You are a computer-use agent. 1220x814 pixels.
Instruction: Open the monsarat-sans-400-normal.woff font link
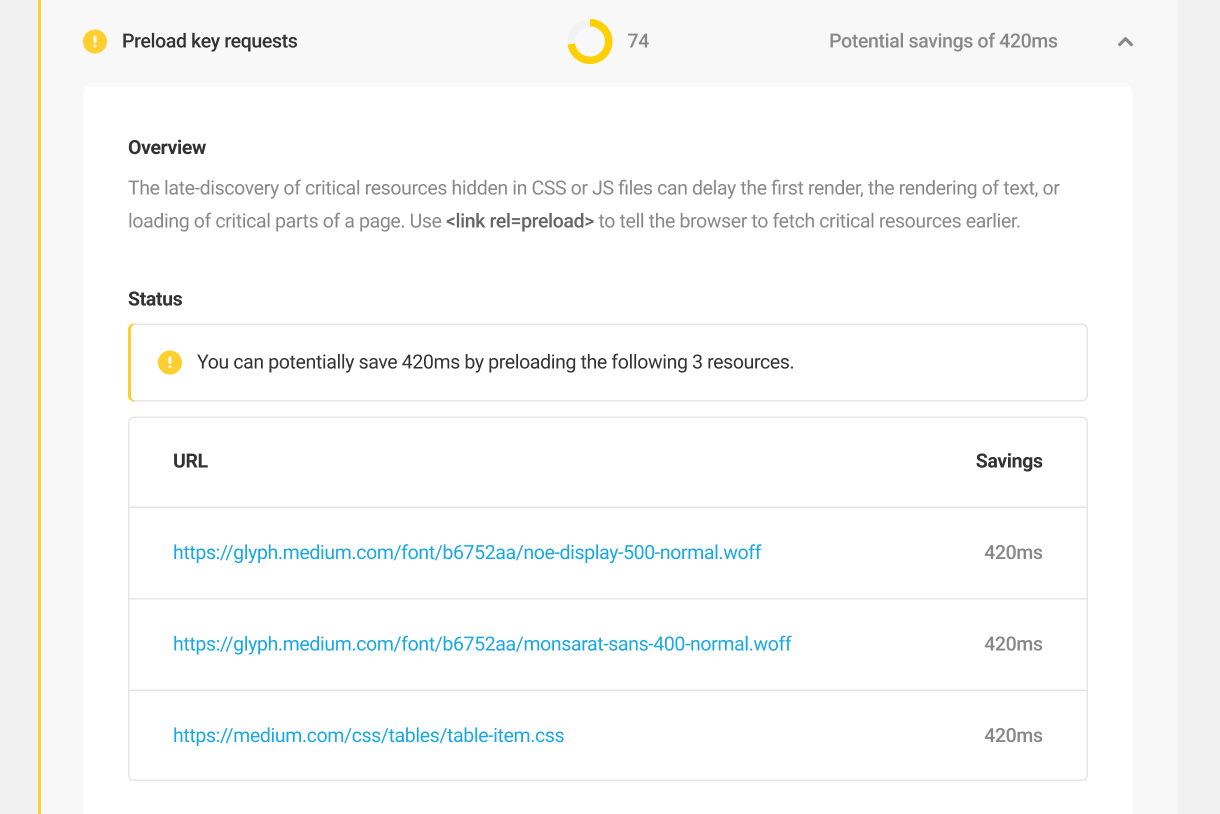click(x=482, y=644)
